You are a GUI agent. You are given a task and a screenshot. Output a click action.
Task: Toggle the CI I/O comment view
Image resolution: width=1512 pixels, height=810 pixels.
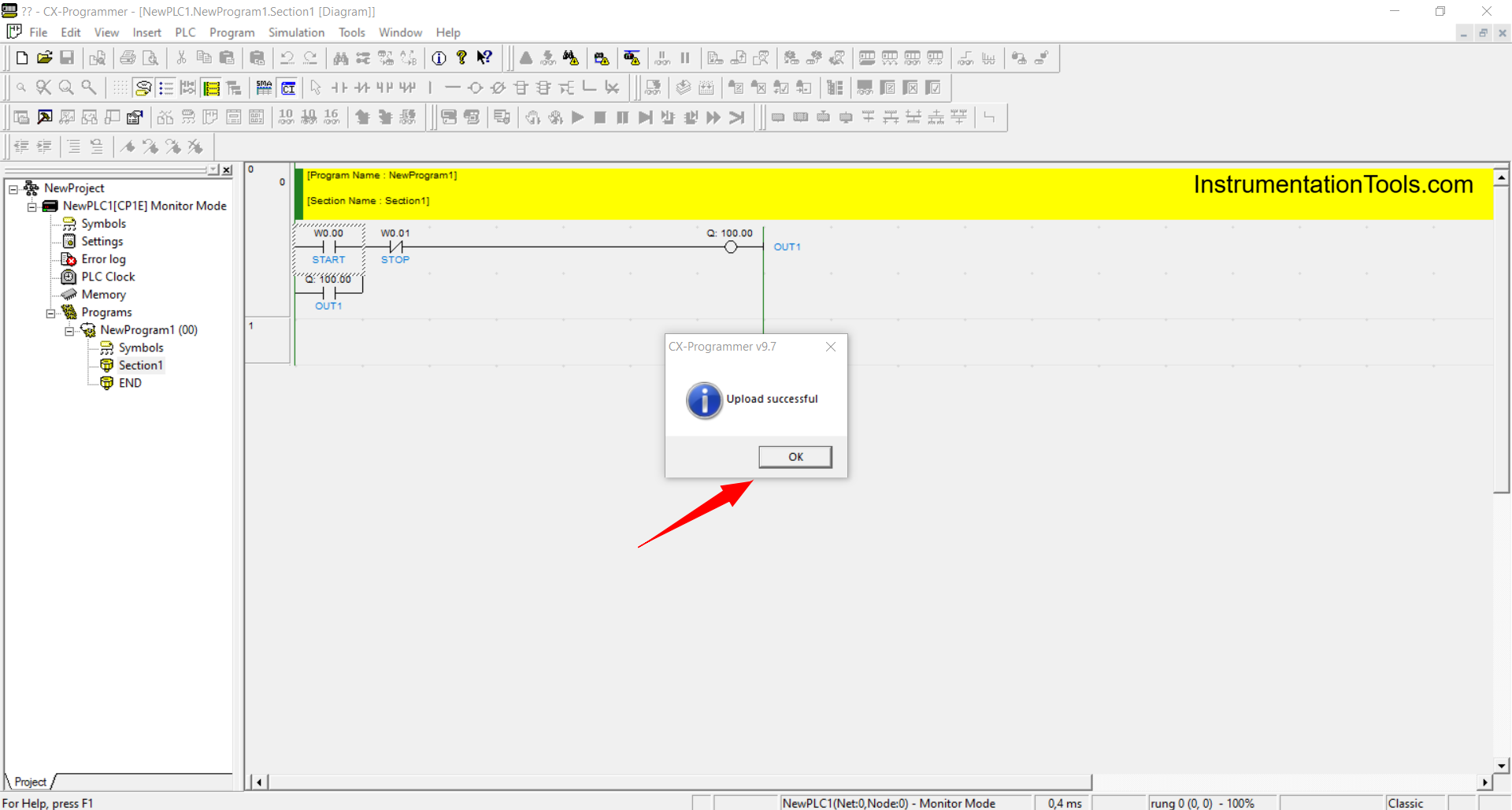[288, 87]
